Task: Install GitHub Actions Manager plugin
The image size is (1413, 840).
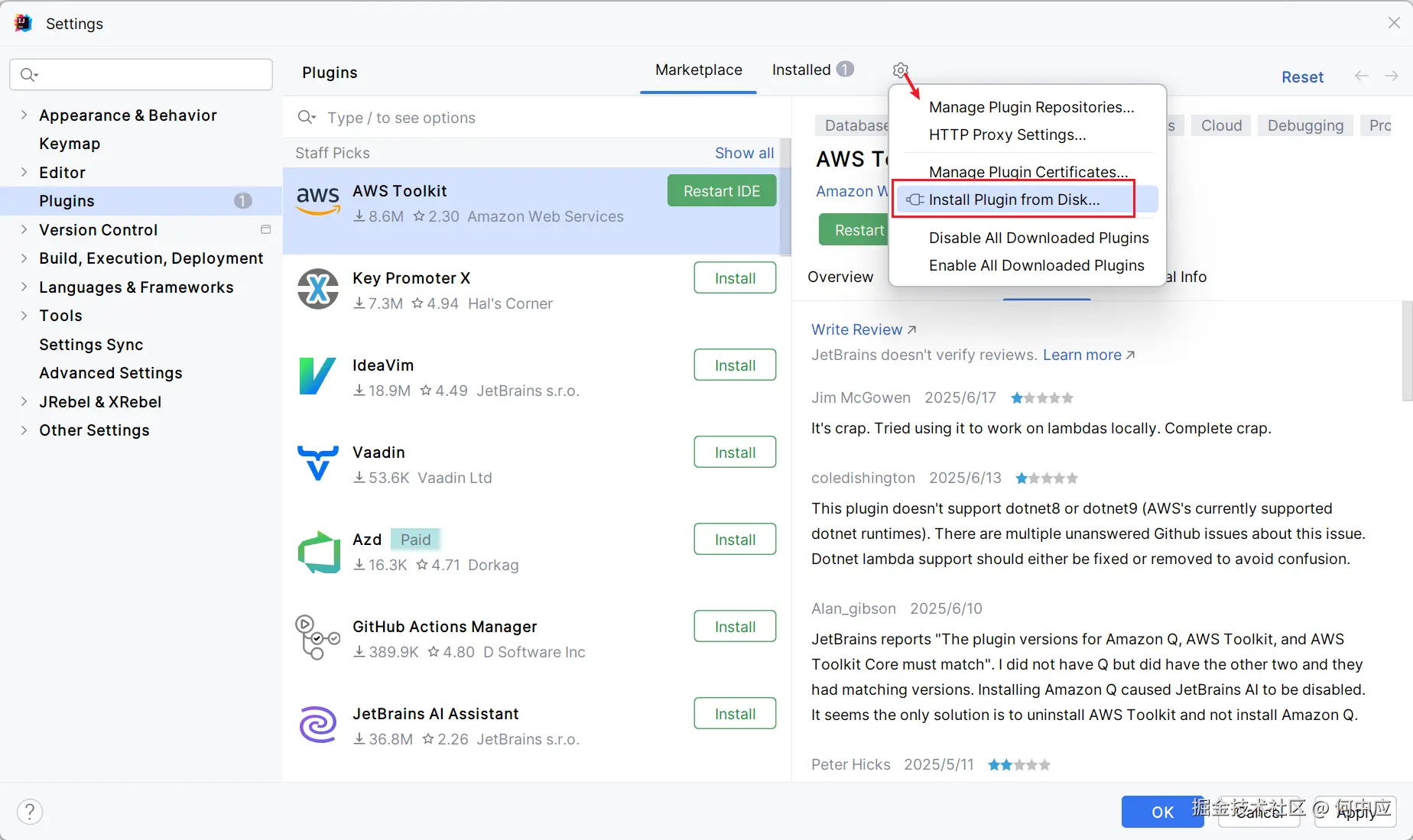Action: pos(735,627)
